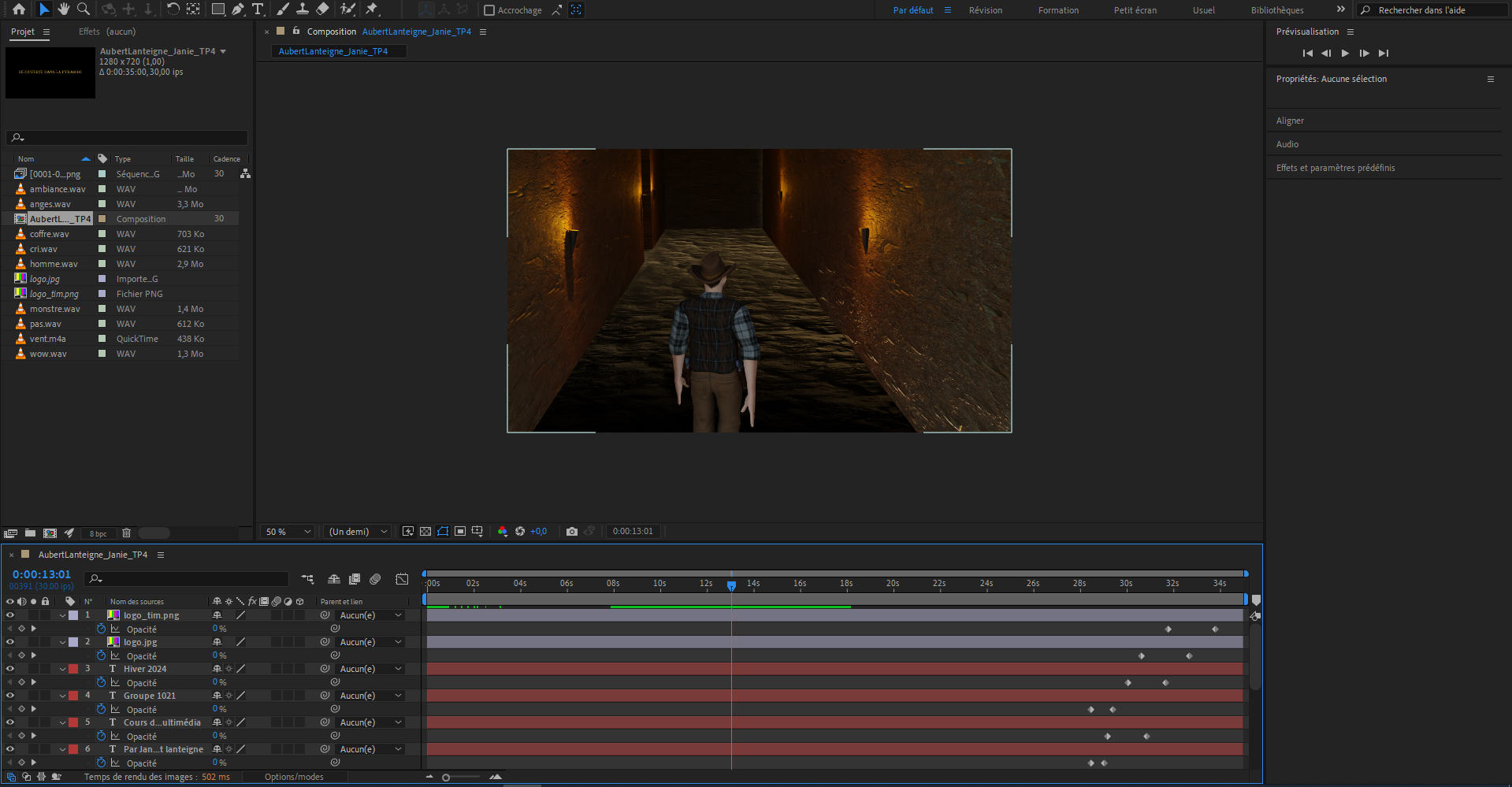Select the Zoom magnifier tool
The width and height of the screenshot is (1512, 787).
pyautogui.click(x=83, y=9)
